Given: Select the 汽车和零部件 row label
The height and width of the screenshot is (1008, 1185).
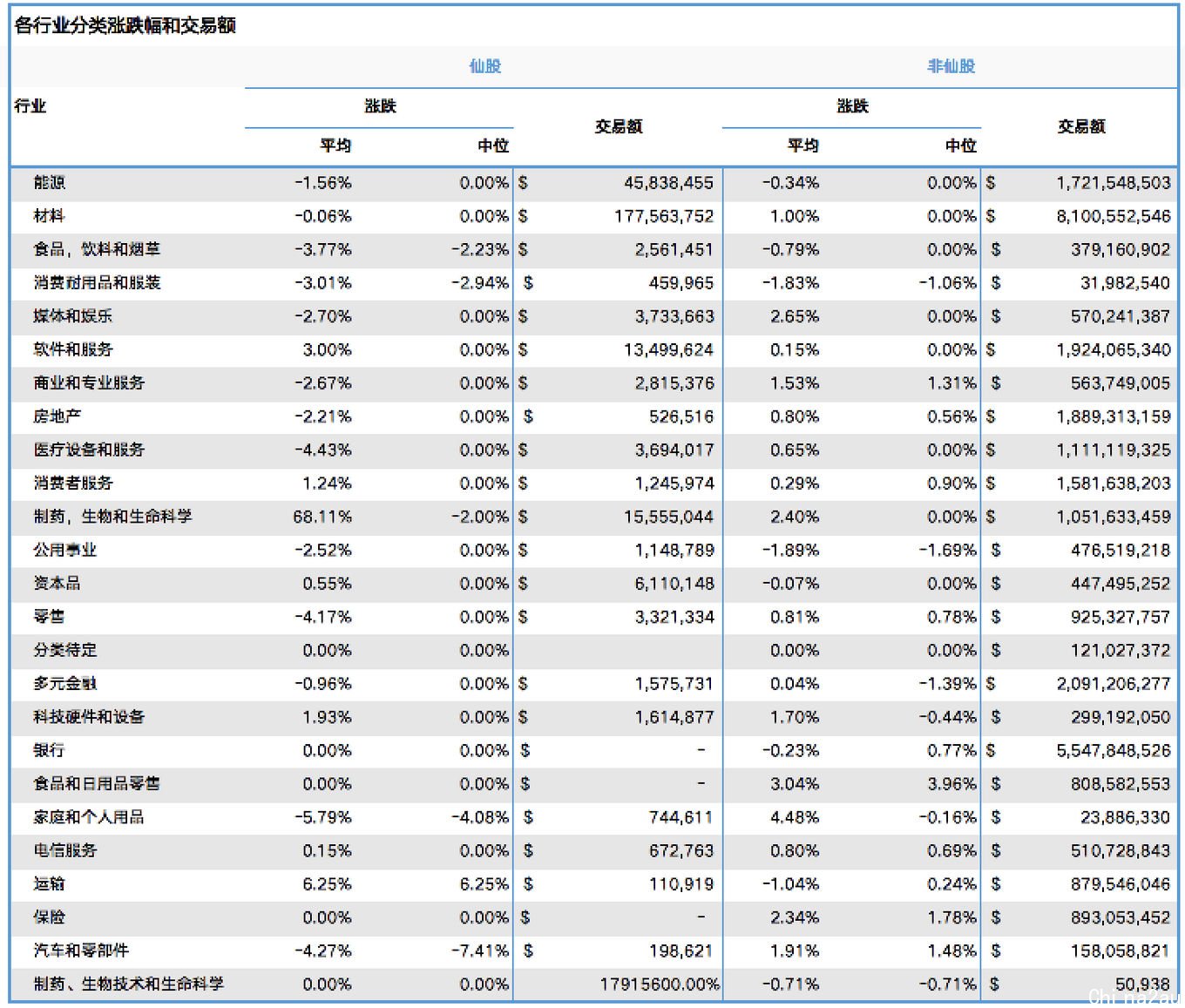Looking at the screenshot, I should click(x=81, y=951).
